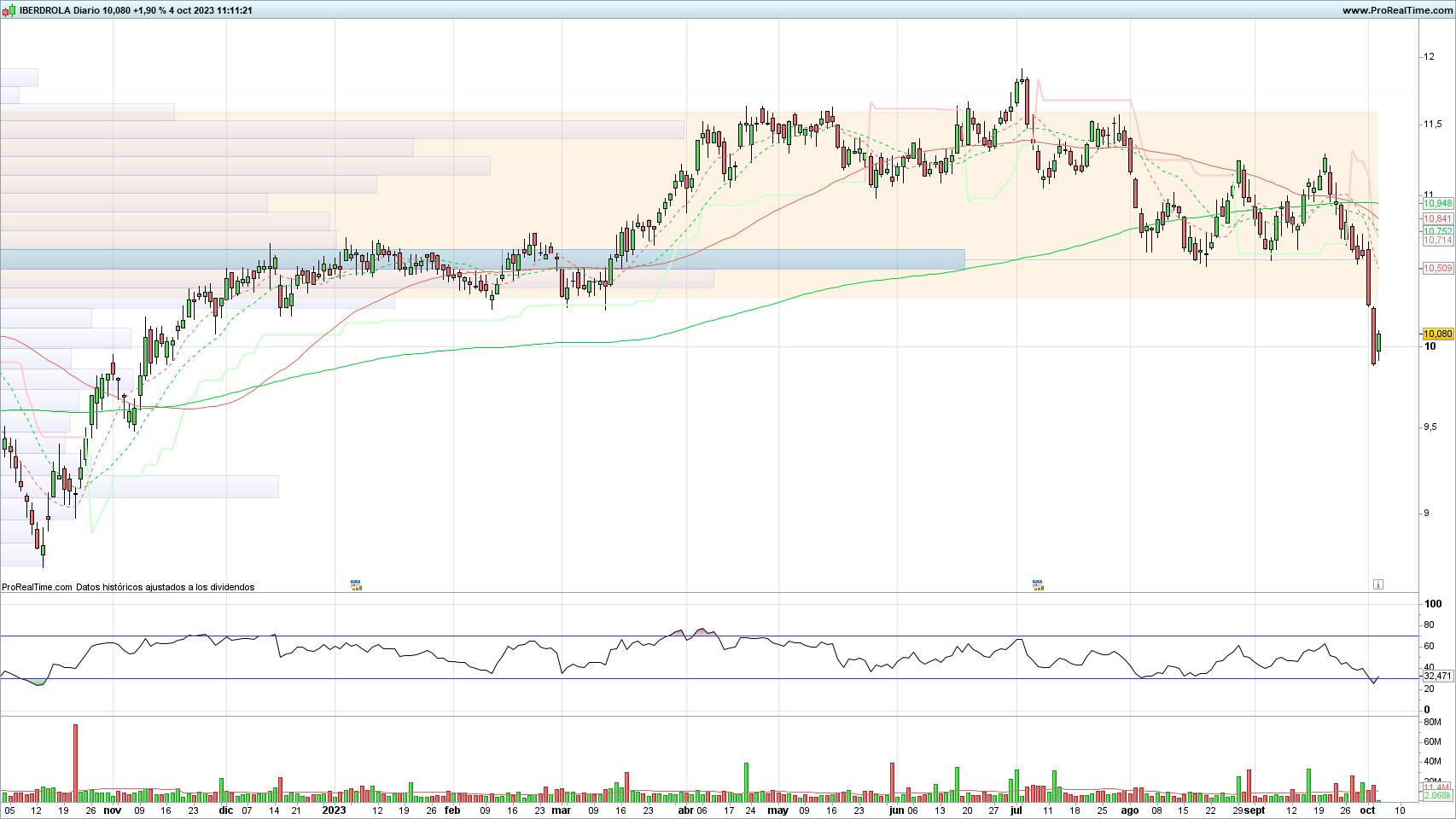The width and height of the screenshot is (1456, 819).
Task: Click the dividend marker icon at January 2023
Action: 356,585
